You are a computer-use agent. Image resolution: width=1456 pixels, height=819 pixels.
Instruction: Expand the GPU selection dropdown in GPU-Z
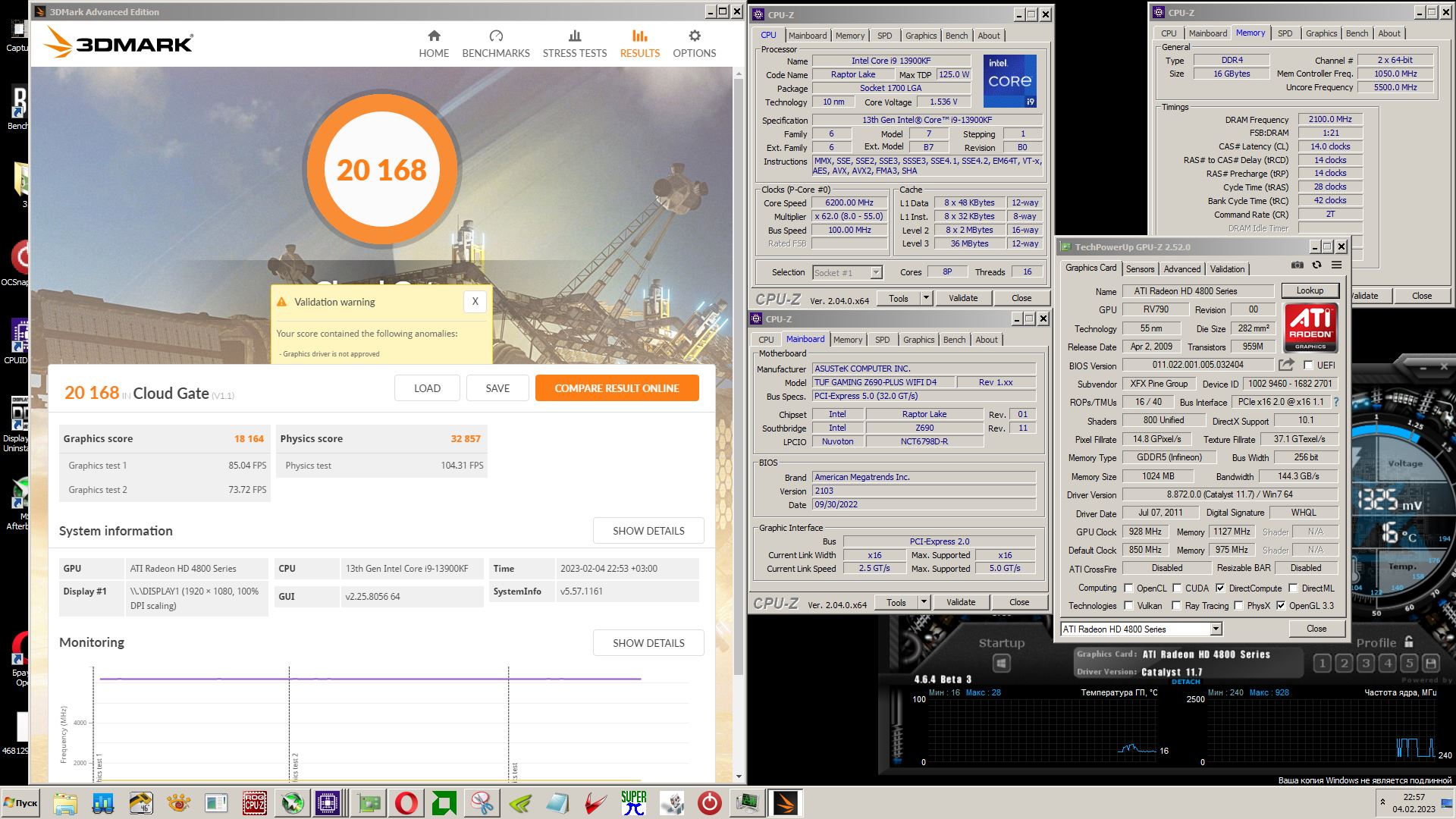tap(1216, 629)
